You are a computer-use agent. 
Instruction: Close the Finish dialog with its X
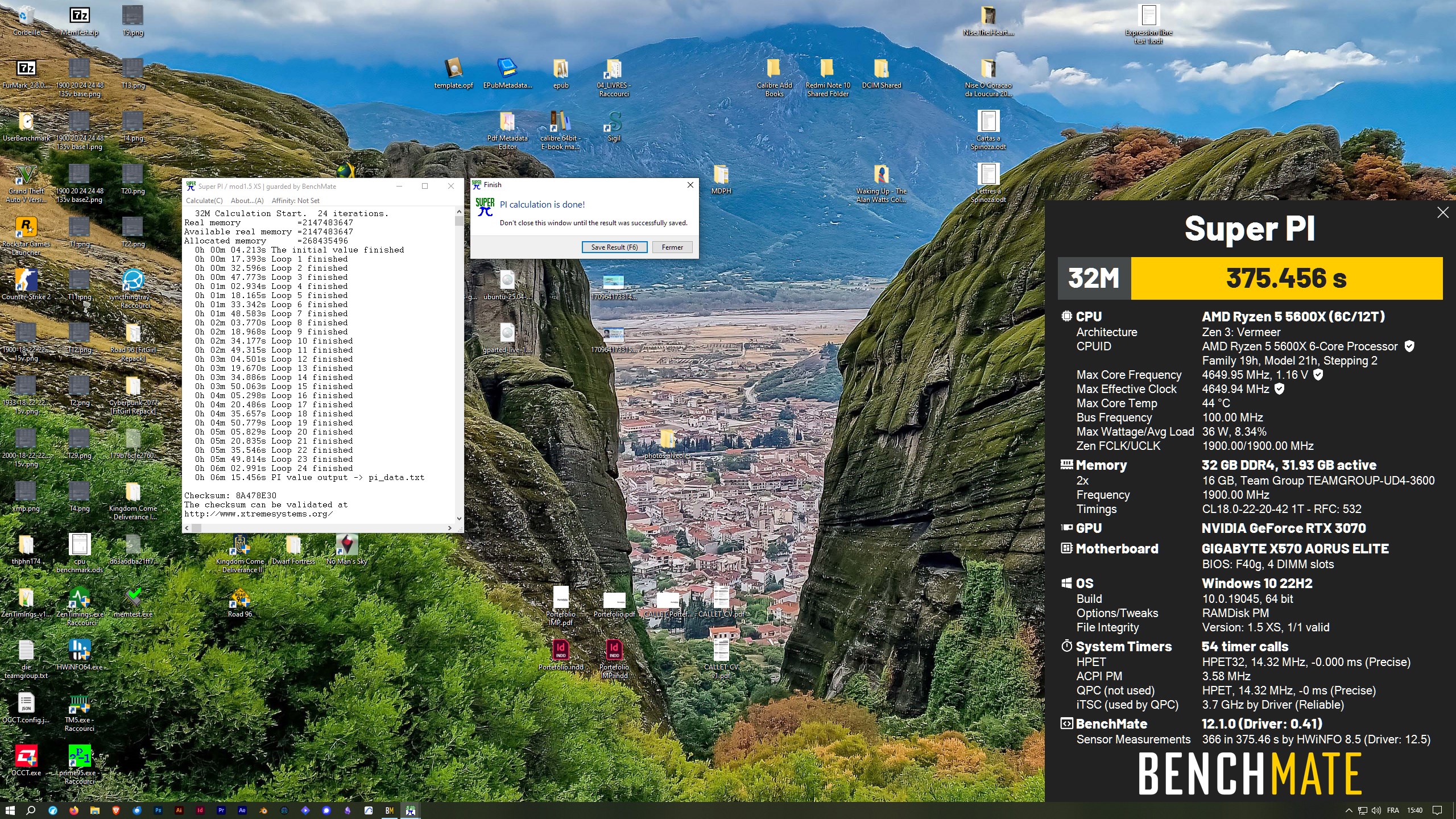point(690,185)
